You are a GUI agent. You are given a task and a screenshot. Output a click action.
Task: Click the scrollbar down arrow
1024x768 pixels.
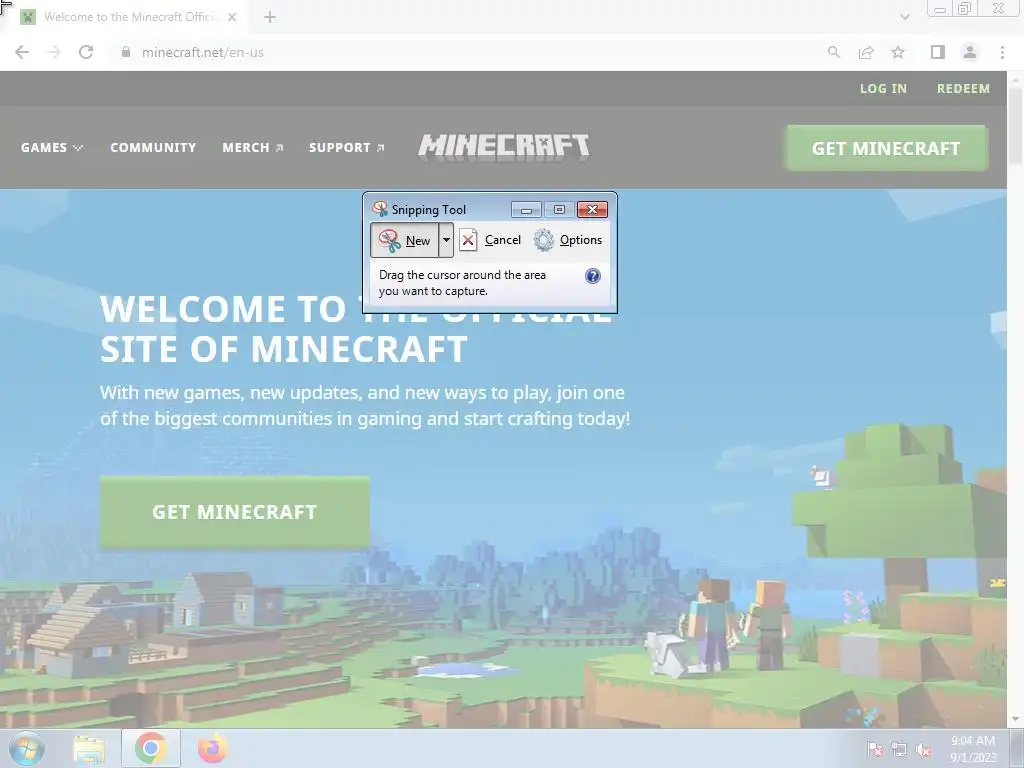tap(1016, 720)
